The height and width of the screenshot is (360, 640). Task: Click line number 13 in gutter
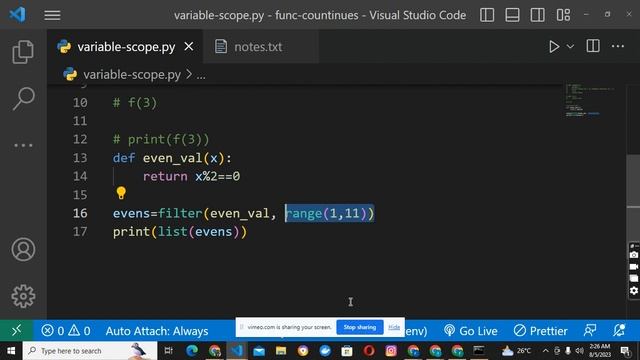point(80,158)
